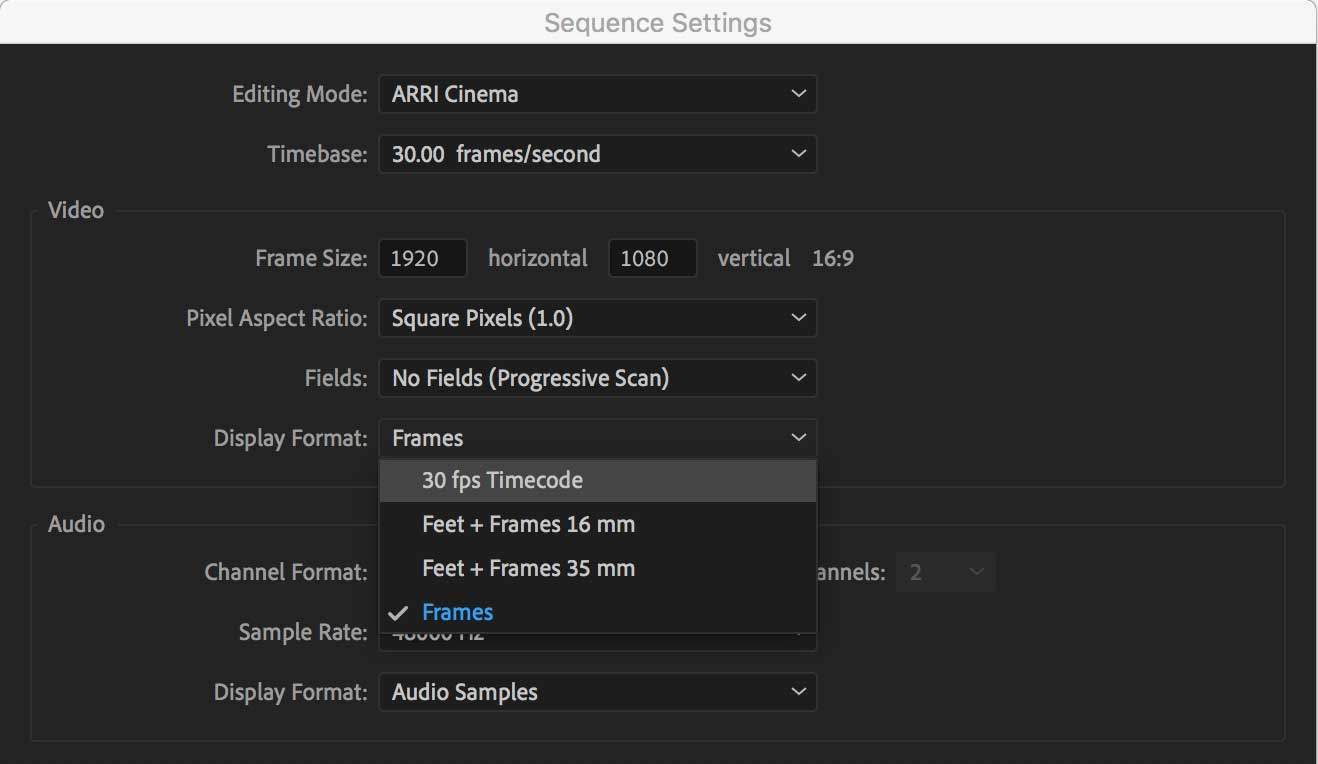Click the vertical frame size field showing 1080
1318x764 pixels.
652,258
